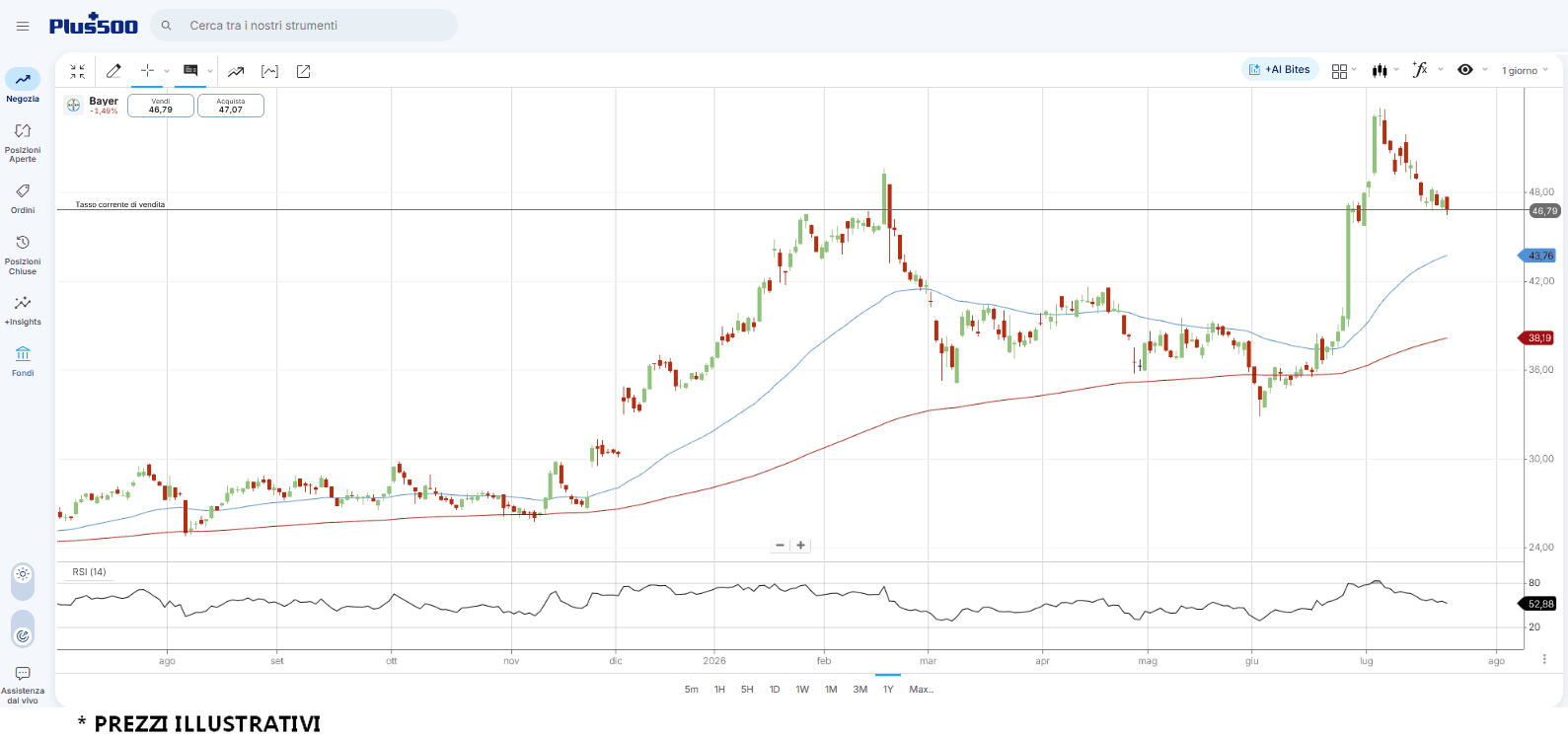Open the three-dot axis options menu
Screen dimensions: 1568x738
tap(1544, 659)
